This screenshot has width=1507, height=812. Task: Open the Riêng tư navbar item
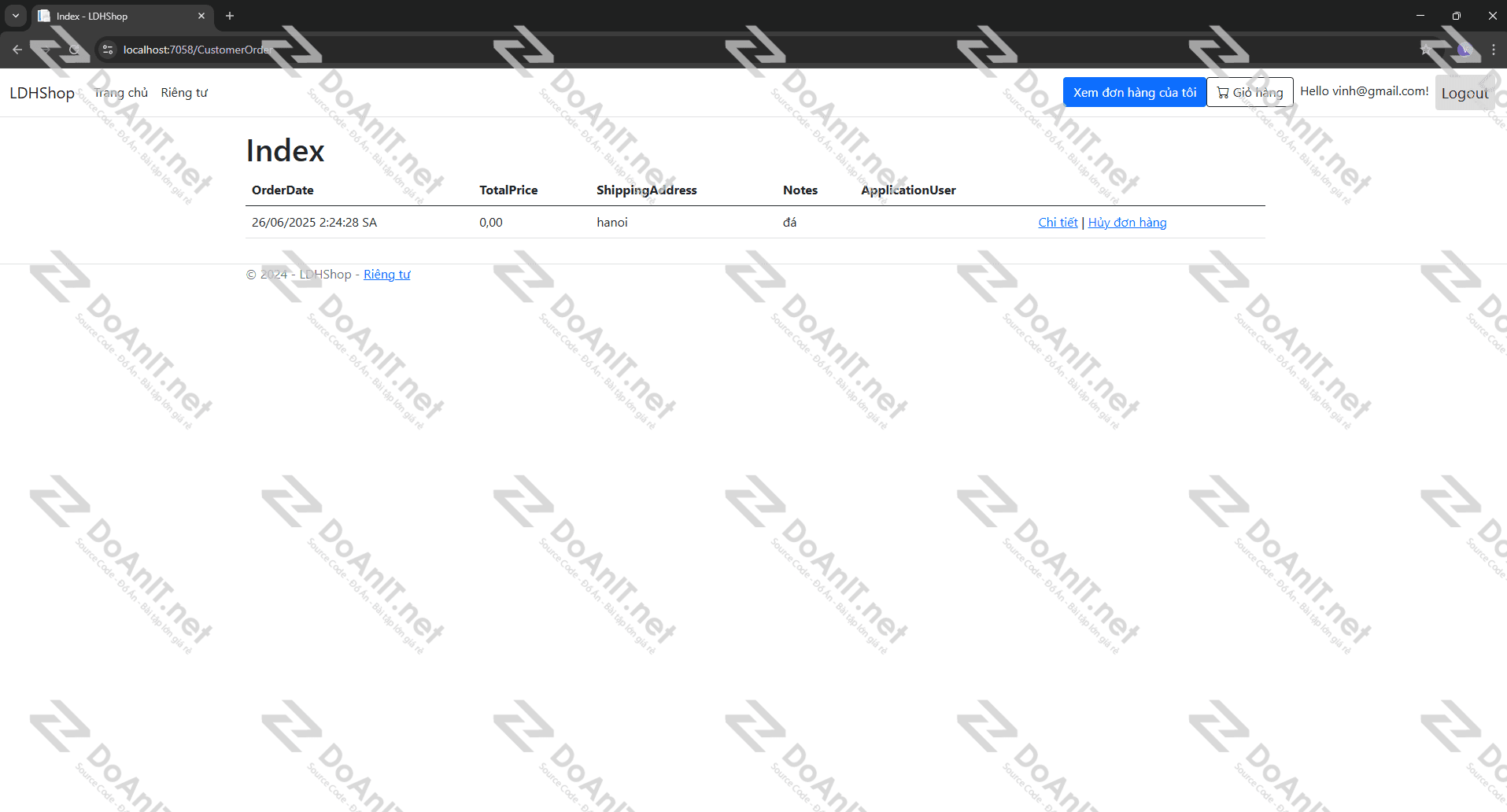(x=184, y=93)
